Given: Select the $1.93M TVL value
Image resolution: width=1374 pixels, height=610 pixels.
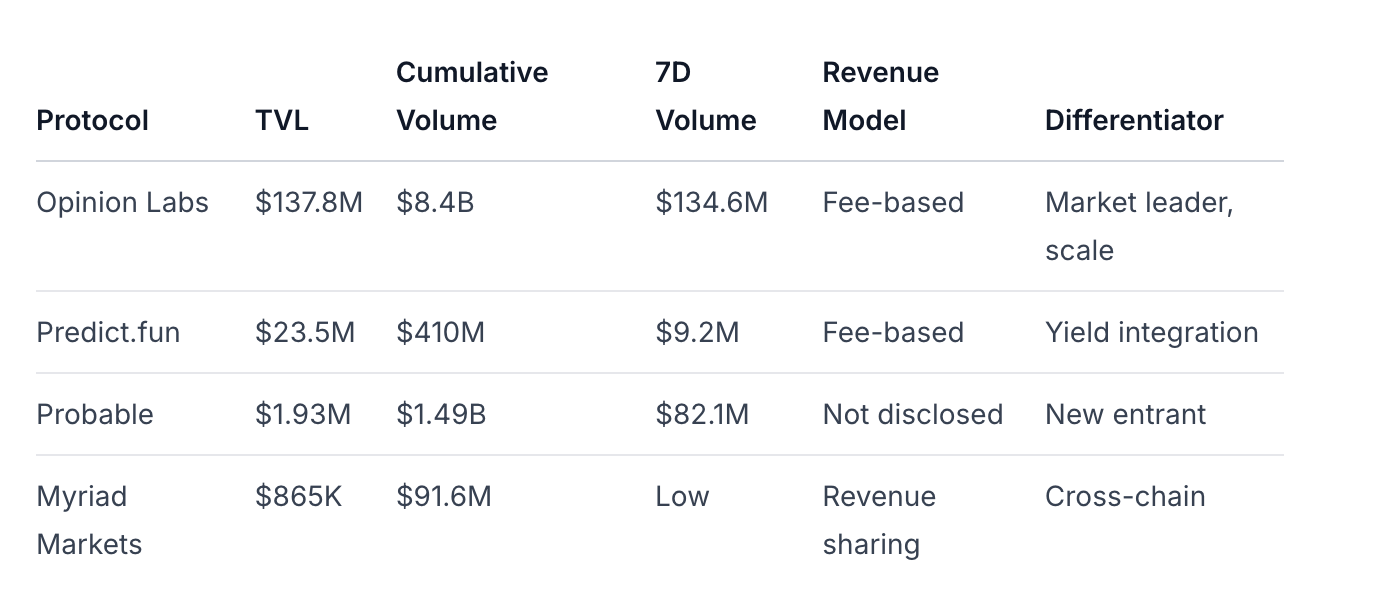Looking at the screenshot, I should pos(303,415).
